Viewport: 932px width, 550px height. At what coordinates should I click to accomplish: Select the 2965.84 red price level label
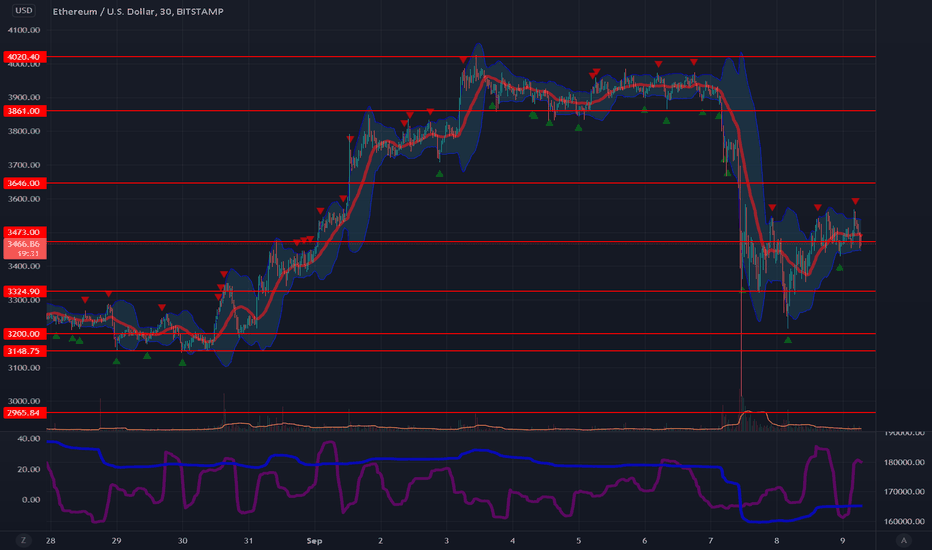(24, 413)
